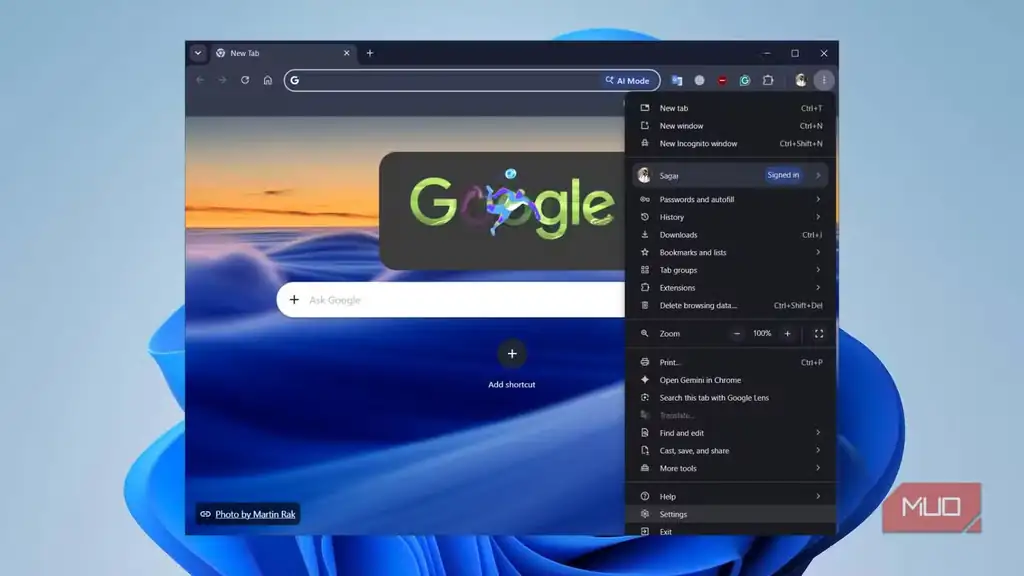
Task: Search this tab with Google Lens
Action: pyautogui.click(x=730, y=398)
